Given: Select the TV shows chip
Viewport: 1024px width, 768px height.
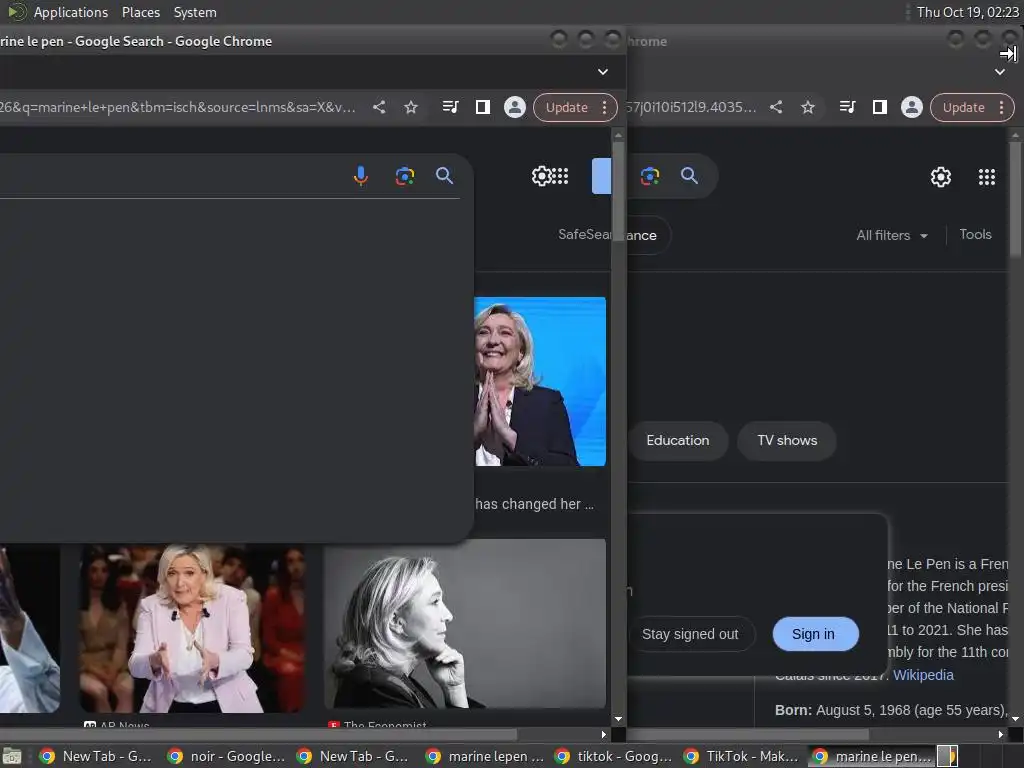Looking at the screenshot, I should click(787, 440).
